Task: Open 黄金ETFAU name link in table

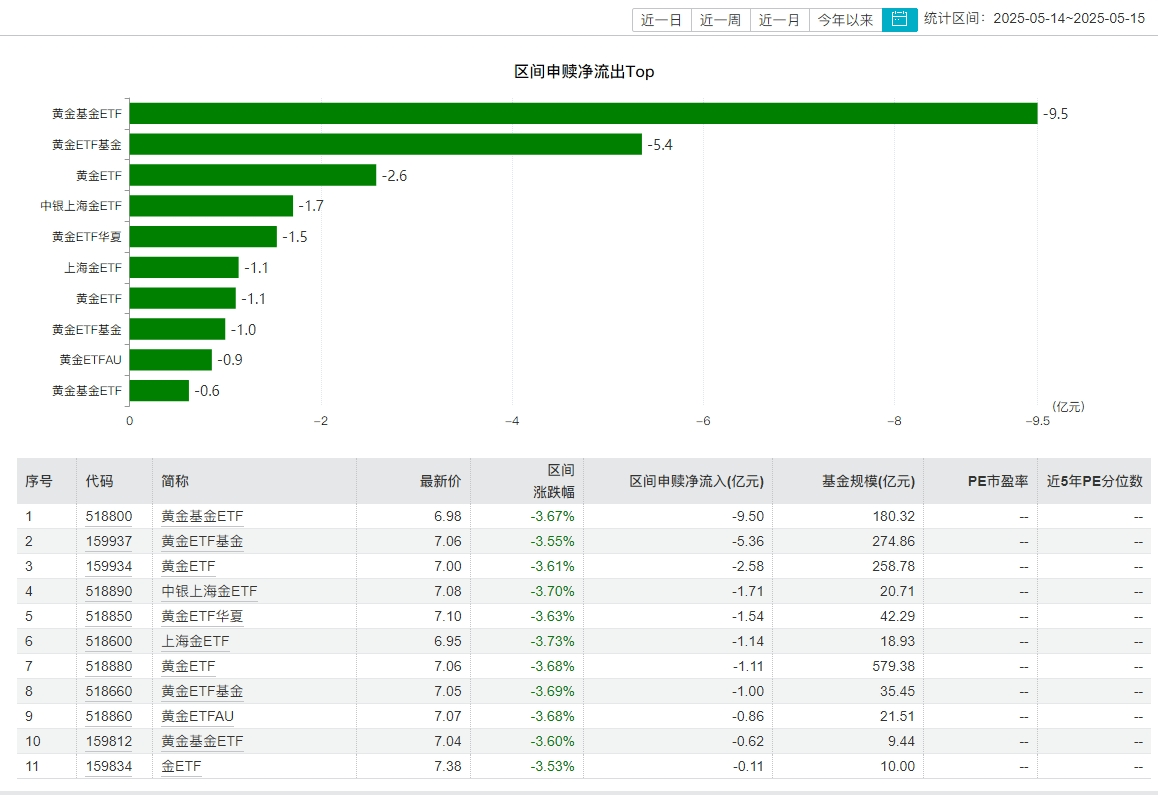Action: (197, 717)
